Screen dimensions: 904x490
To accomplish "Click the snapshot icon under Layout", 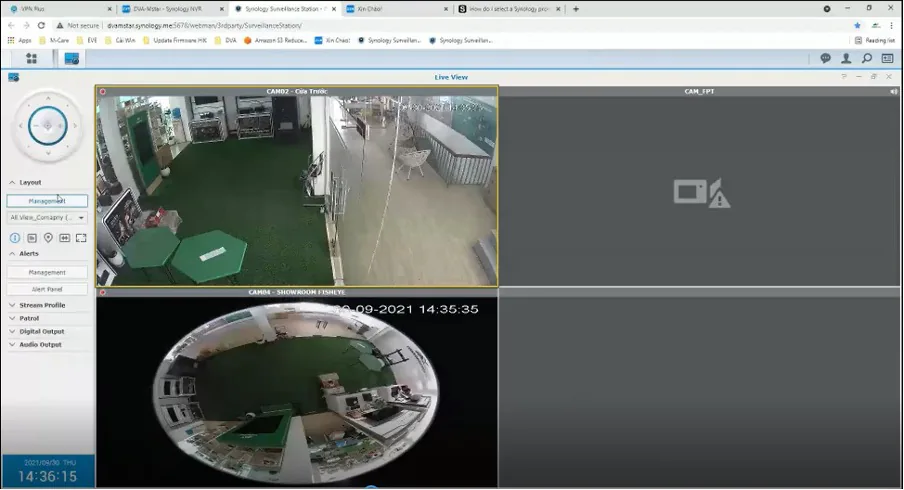I will (x=32, y=238).
